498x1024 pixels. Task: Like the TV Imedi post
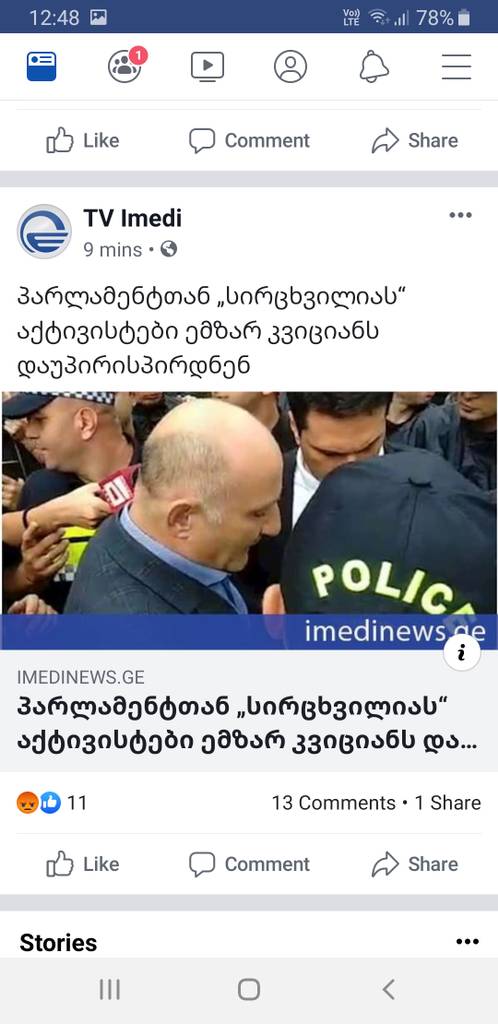83,864
